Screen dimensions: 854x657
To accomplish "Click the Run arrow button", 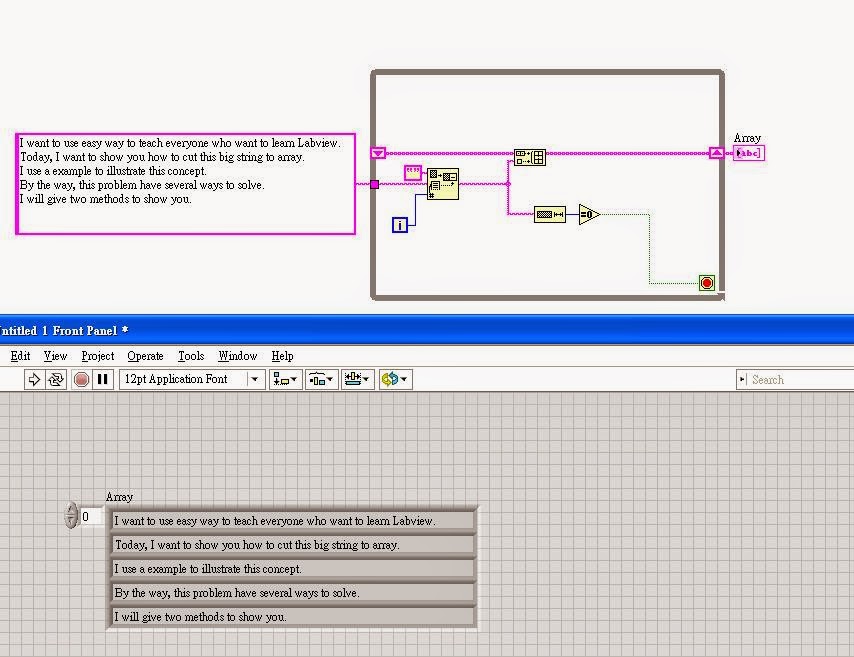I will click(34, 379).
